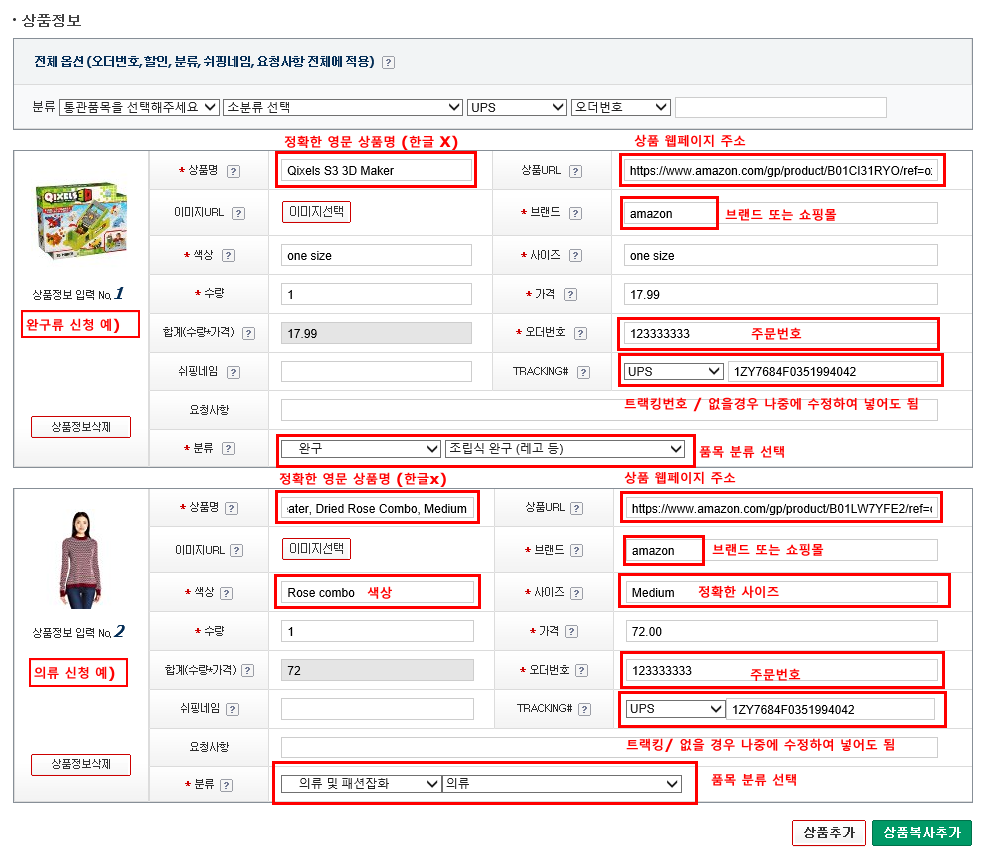The height and width of the screenshot is (859, 994).
Task: Open 조립식 완구 (레고 등) subcategory dropdown
Action: click(x=565, y=449)
